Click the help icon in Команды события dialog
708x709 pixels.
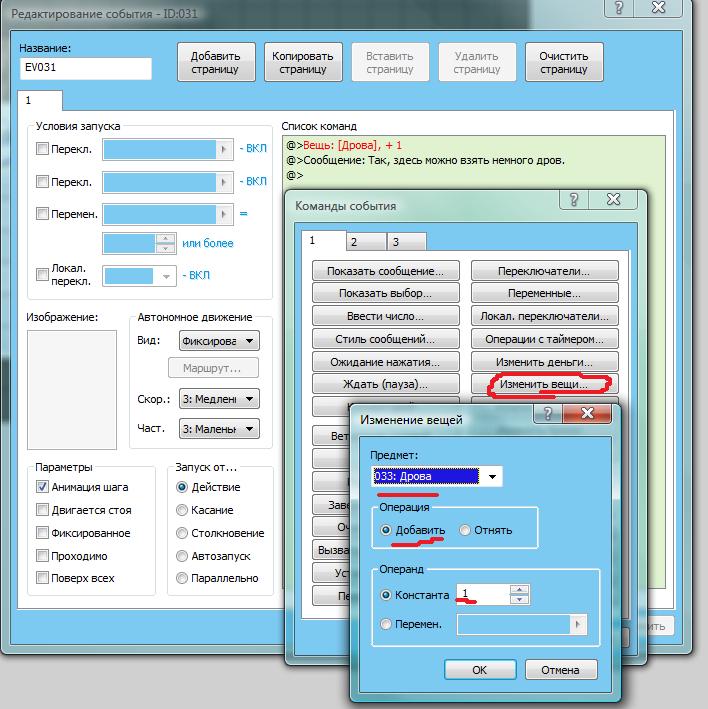(577, 200)
